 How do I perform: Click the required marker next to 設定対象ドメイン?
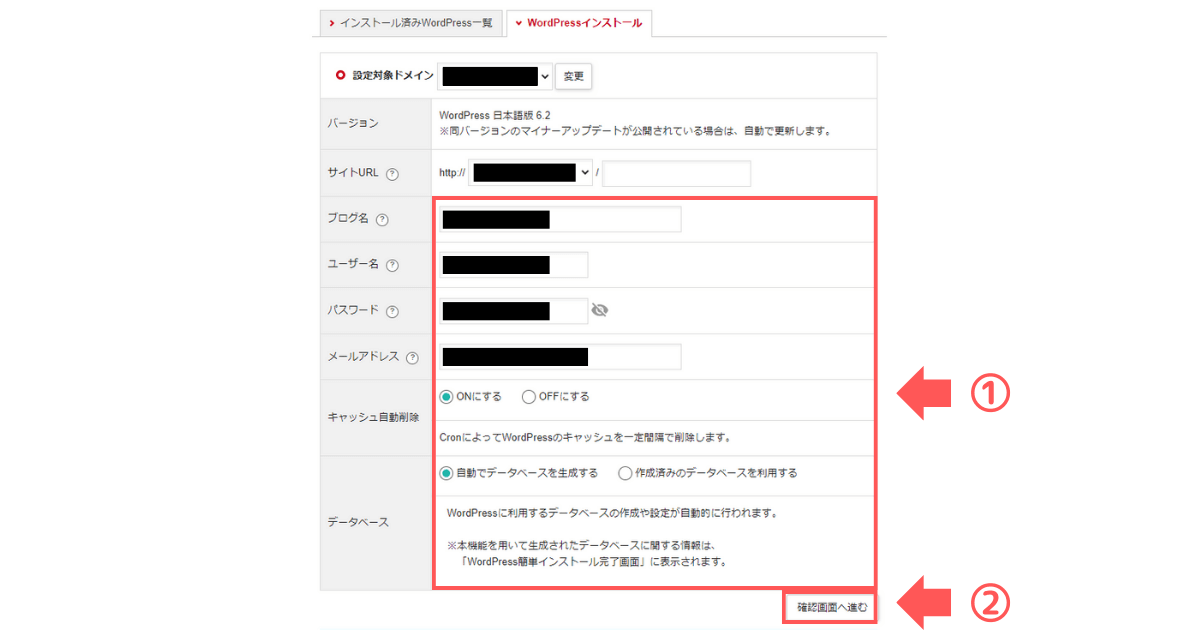[338, 74]
